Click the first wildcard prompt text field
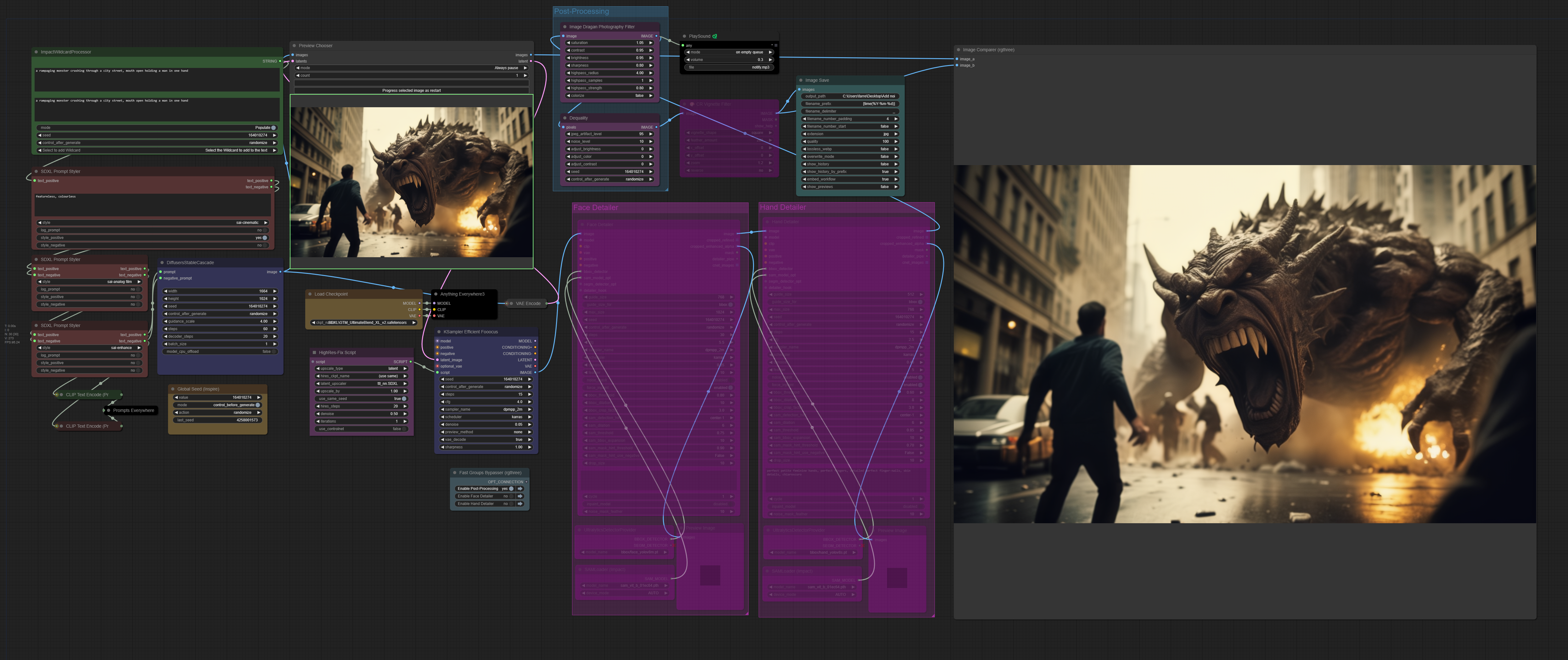 [157, 79]
